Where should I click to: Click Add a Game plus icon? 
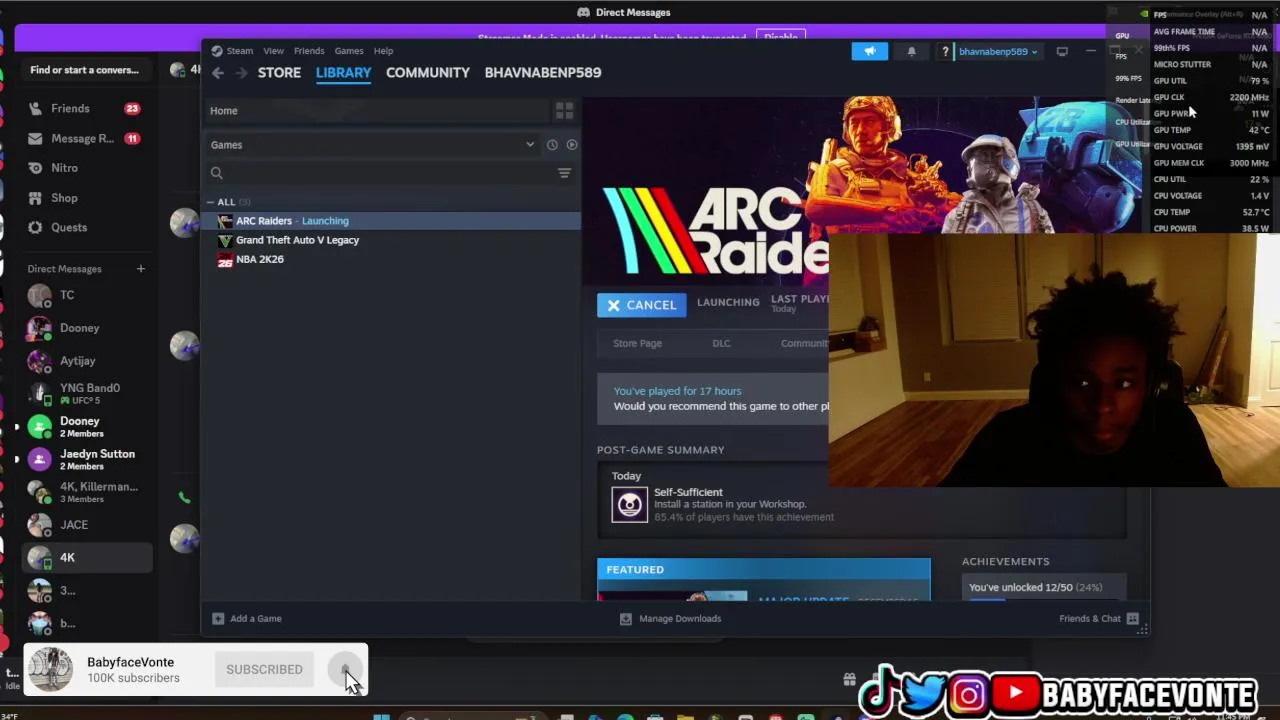tap(218, 618)
